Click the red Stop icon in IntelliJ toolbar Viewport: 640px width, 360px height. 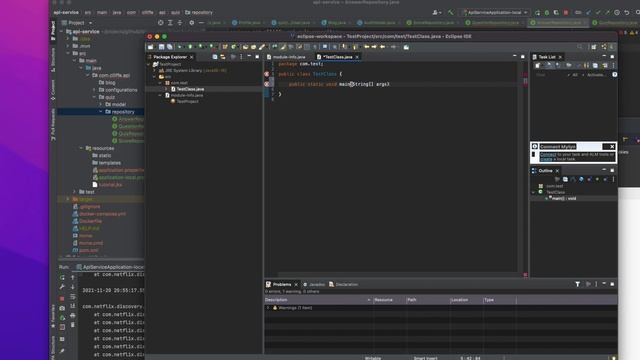566,13
